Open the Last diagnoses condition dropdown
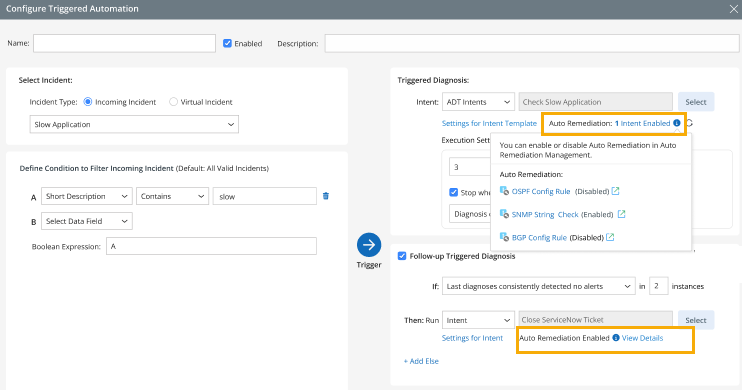Viewport: 742px width, 390px height. [539, 286]
